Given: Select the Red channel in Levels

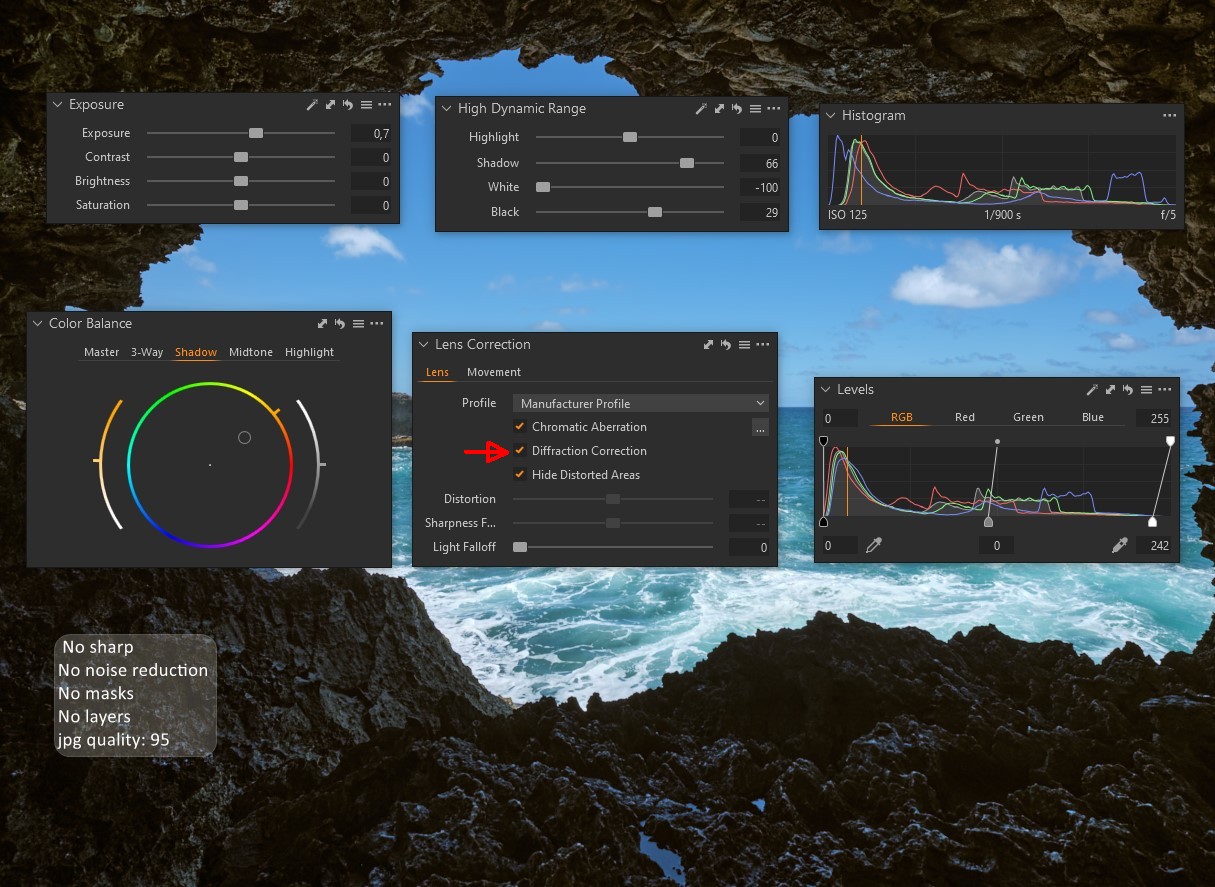Looking at the screenshot, I should [964, 417].
